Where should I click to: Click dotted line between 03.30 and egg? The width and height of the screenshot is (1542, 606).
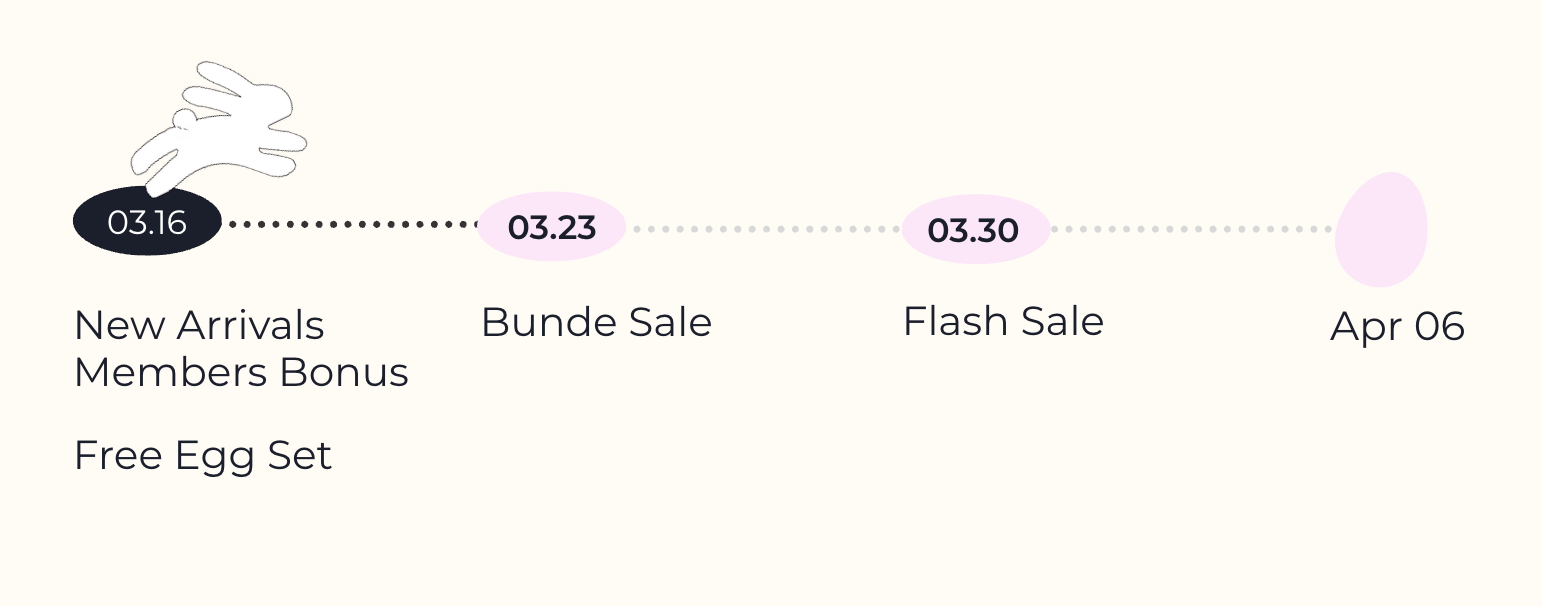[x=1192, y=229]
